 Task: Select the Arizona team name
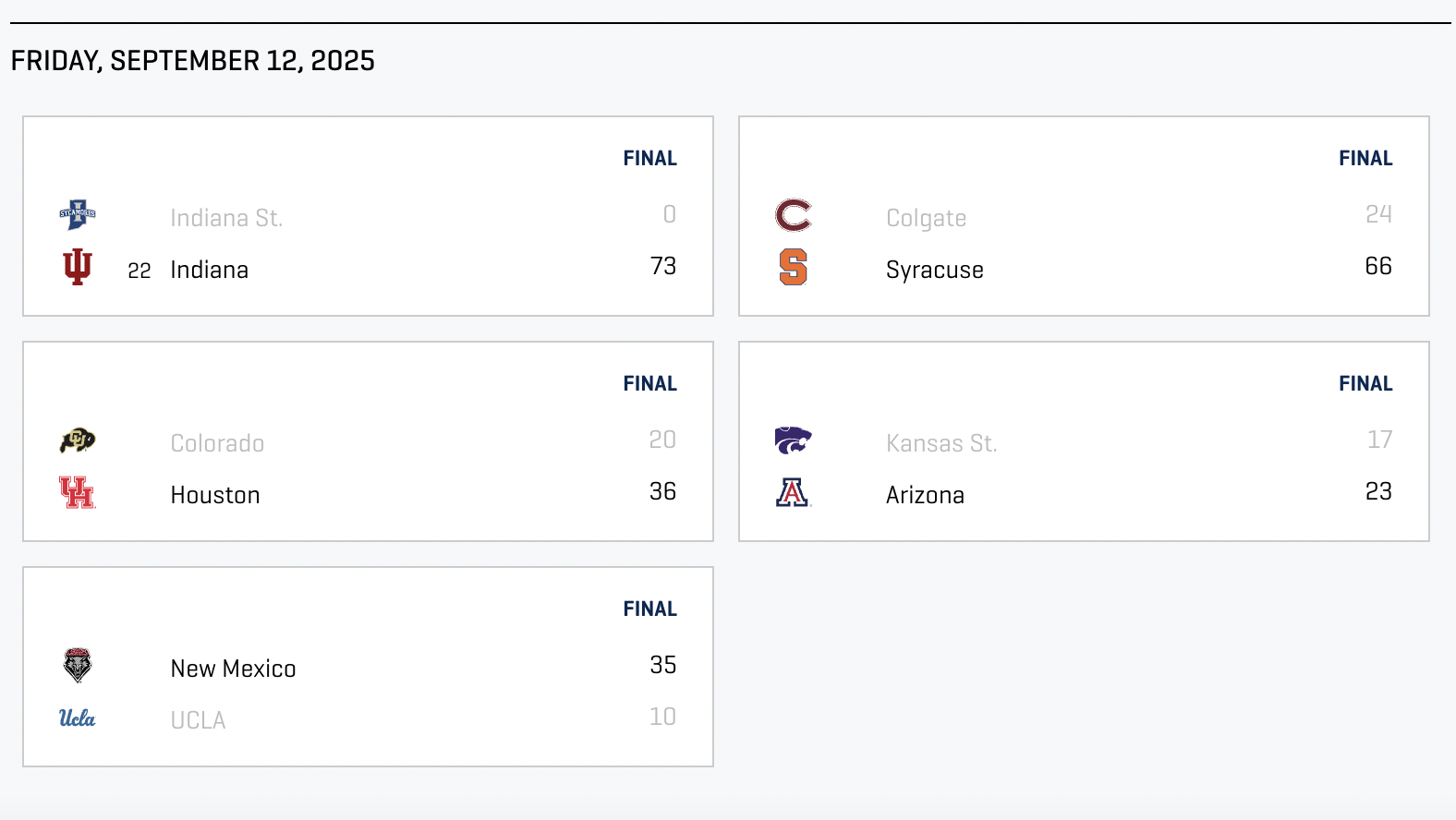click(x=925, y=495)
